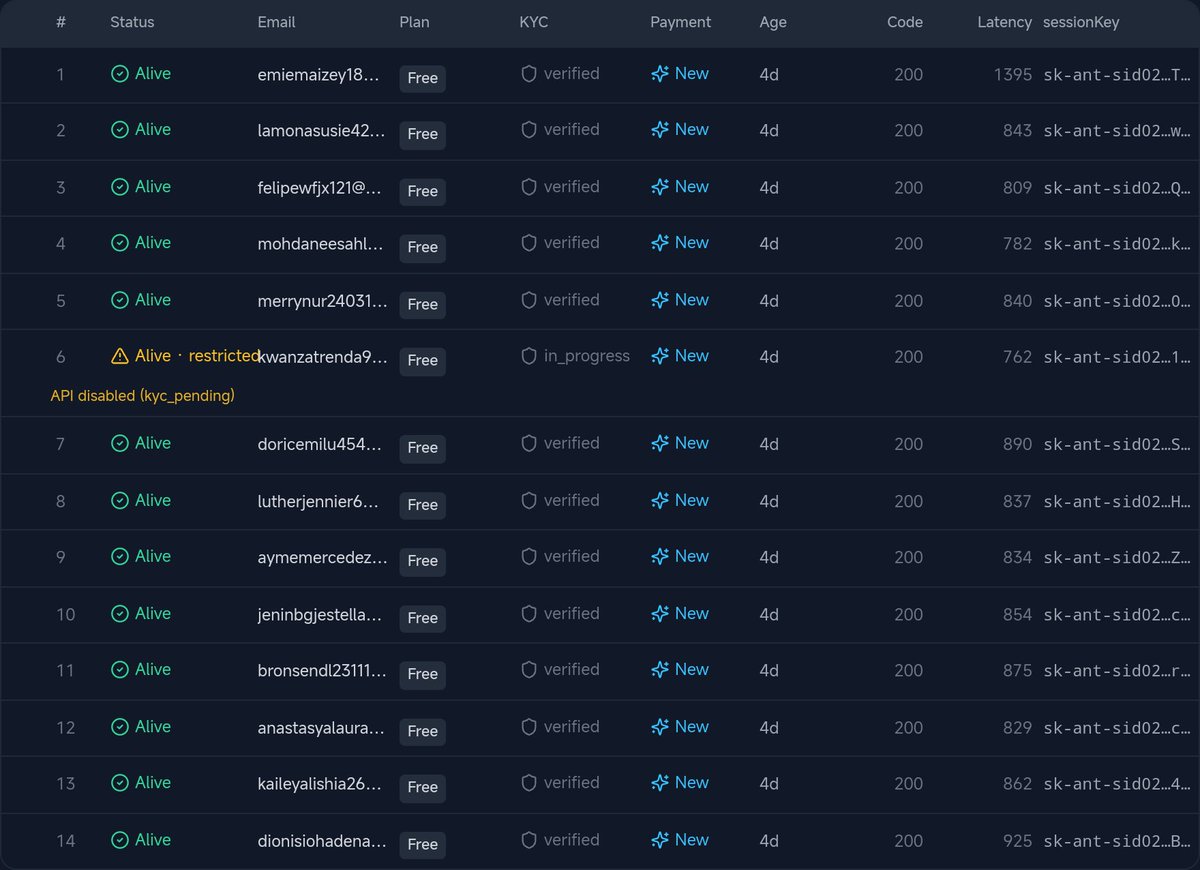
Task: Click the 'API disabled (kyc_pending)' message
Action: pyautogui.click(x=142, y=396)
